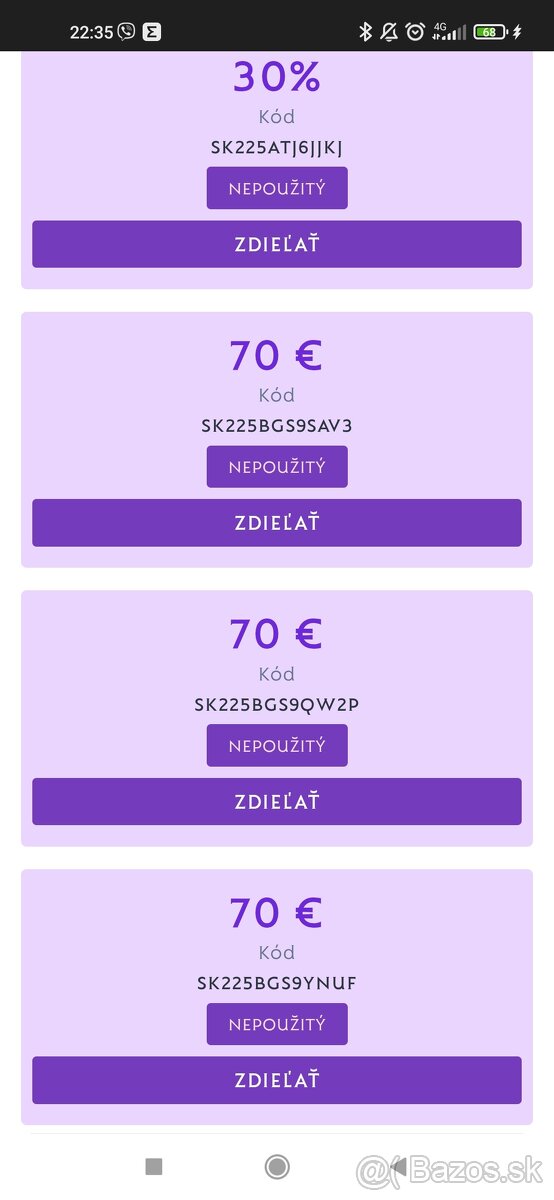Image resolution: width=554 pixels, height=1200 pixels.
Task: Tap NEPOUŽITÝ status under SK225AT|6JJKJ
Action: 277,188
